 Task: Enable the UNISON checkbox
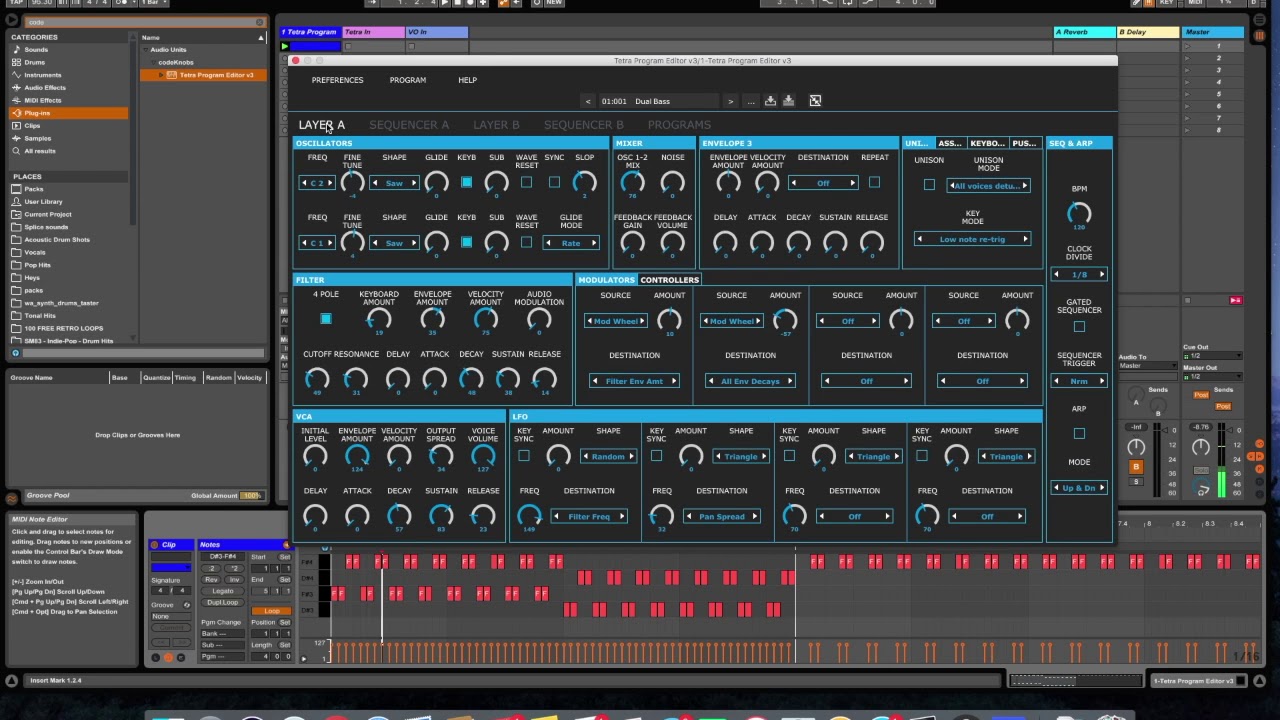click(x=929, y=185)
